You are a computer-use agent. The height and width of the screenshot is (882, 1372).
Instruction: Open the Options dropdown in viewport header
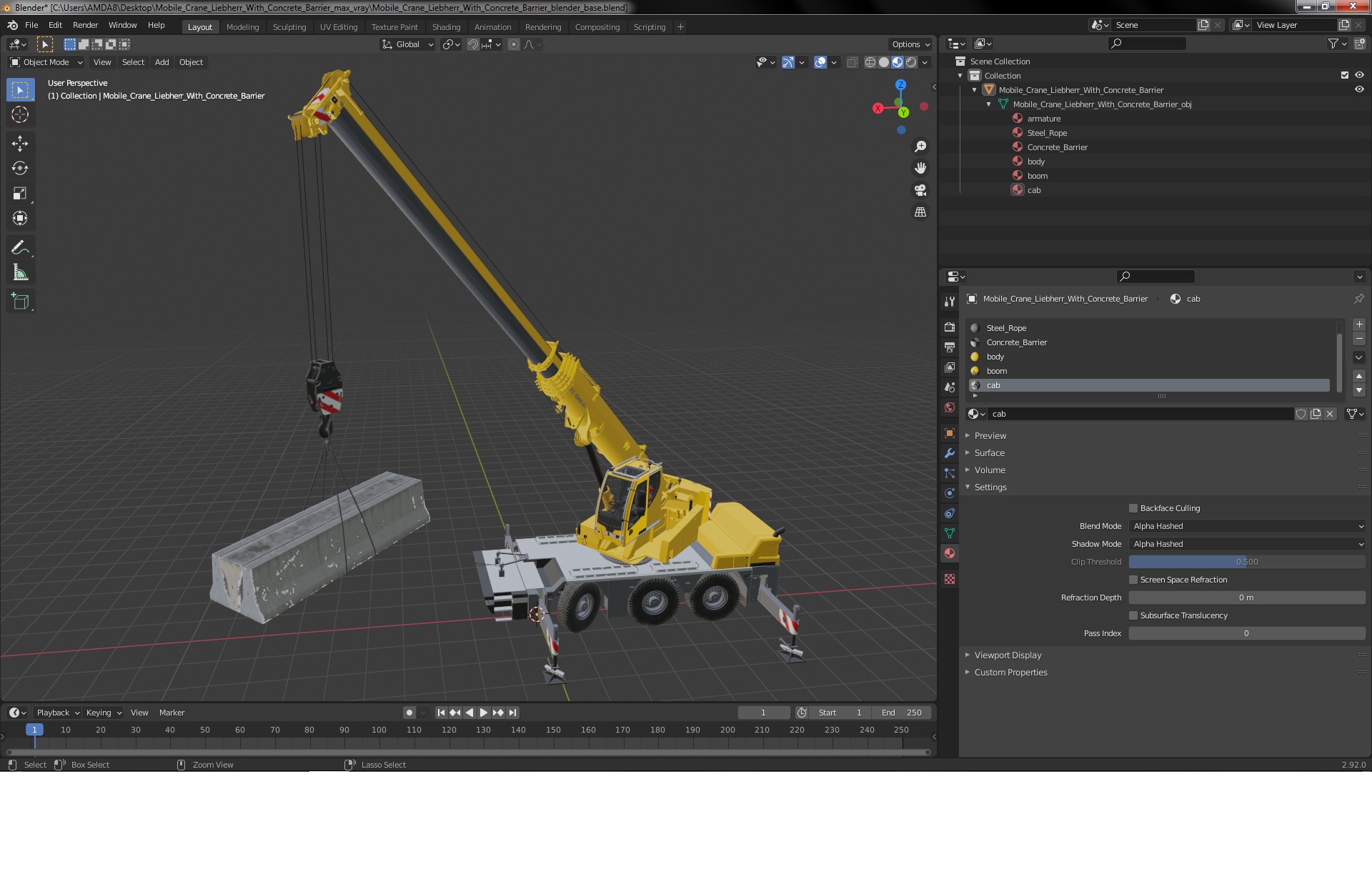[x=910, y=44]
